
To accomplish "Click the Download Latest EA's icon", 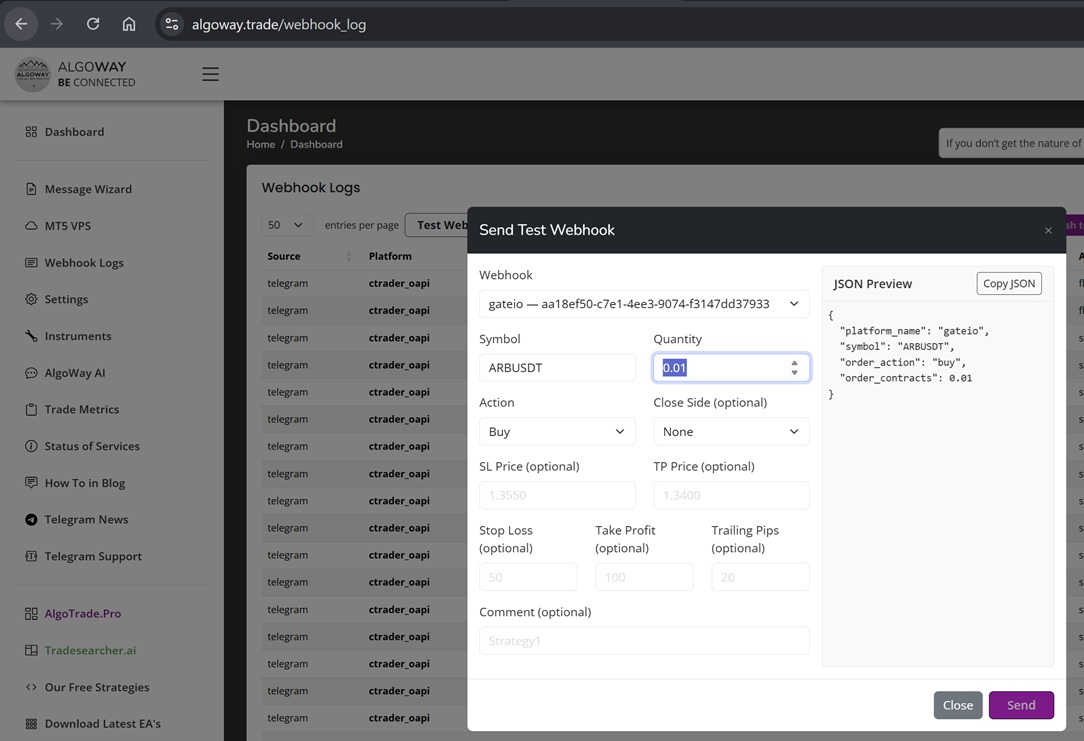I will 31,723.
